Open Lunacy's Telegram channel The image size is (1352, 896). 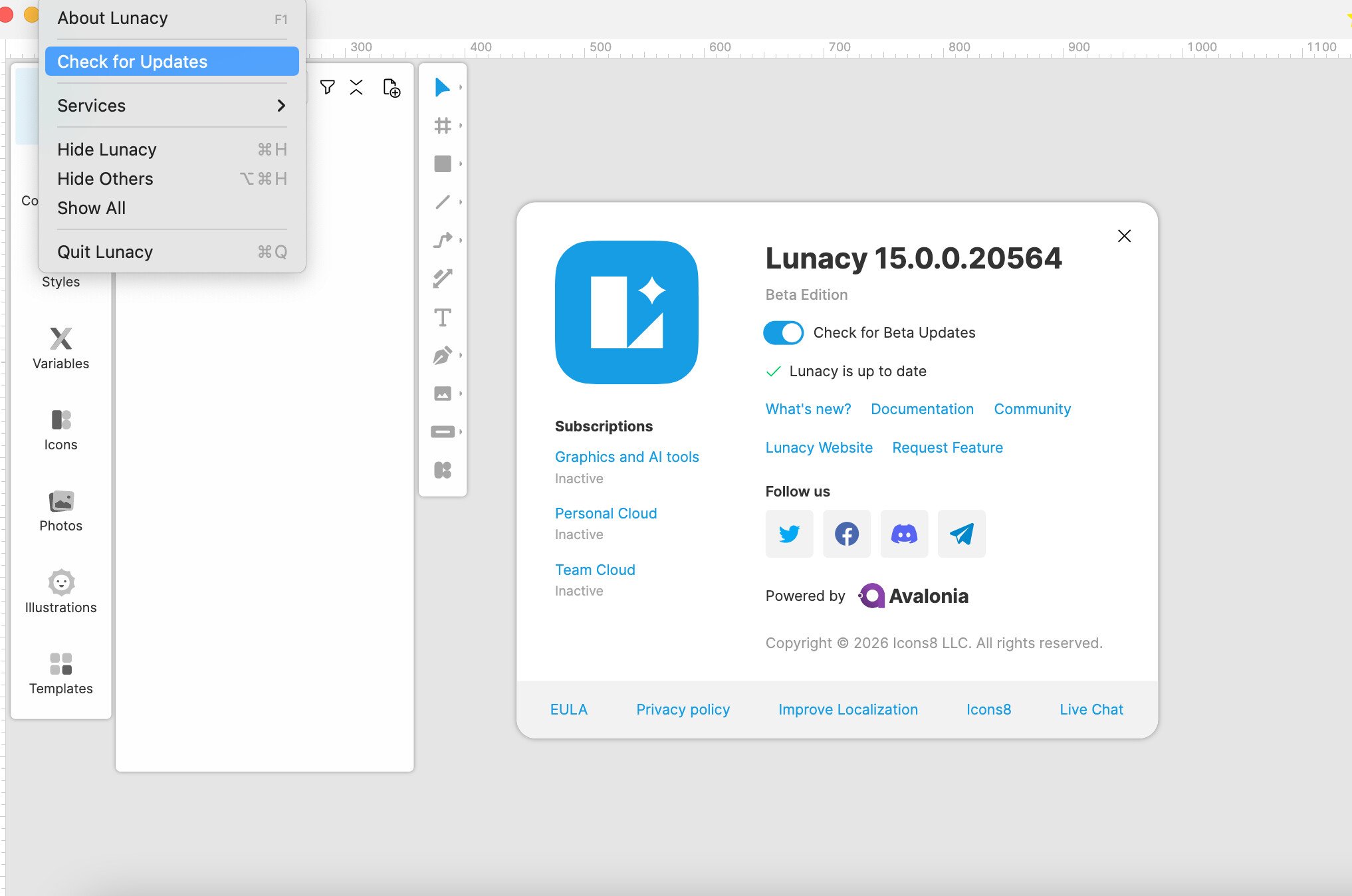pyautogui.click(x=961, y=534)
